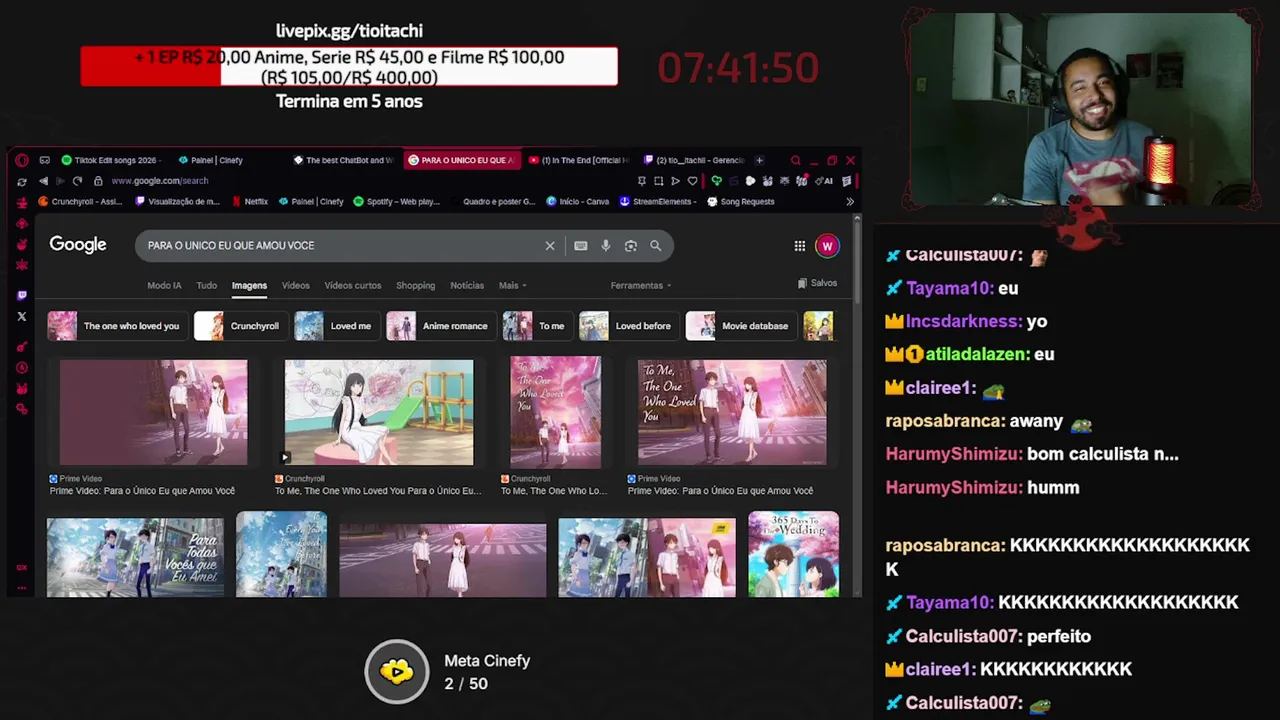Viewport: 1280px width, 720px height.
Task: Open X (Twitter) in the Opera sidebar
Action: click(x=22, y=317)
